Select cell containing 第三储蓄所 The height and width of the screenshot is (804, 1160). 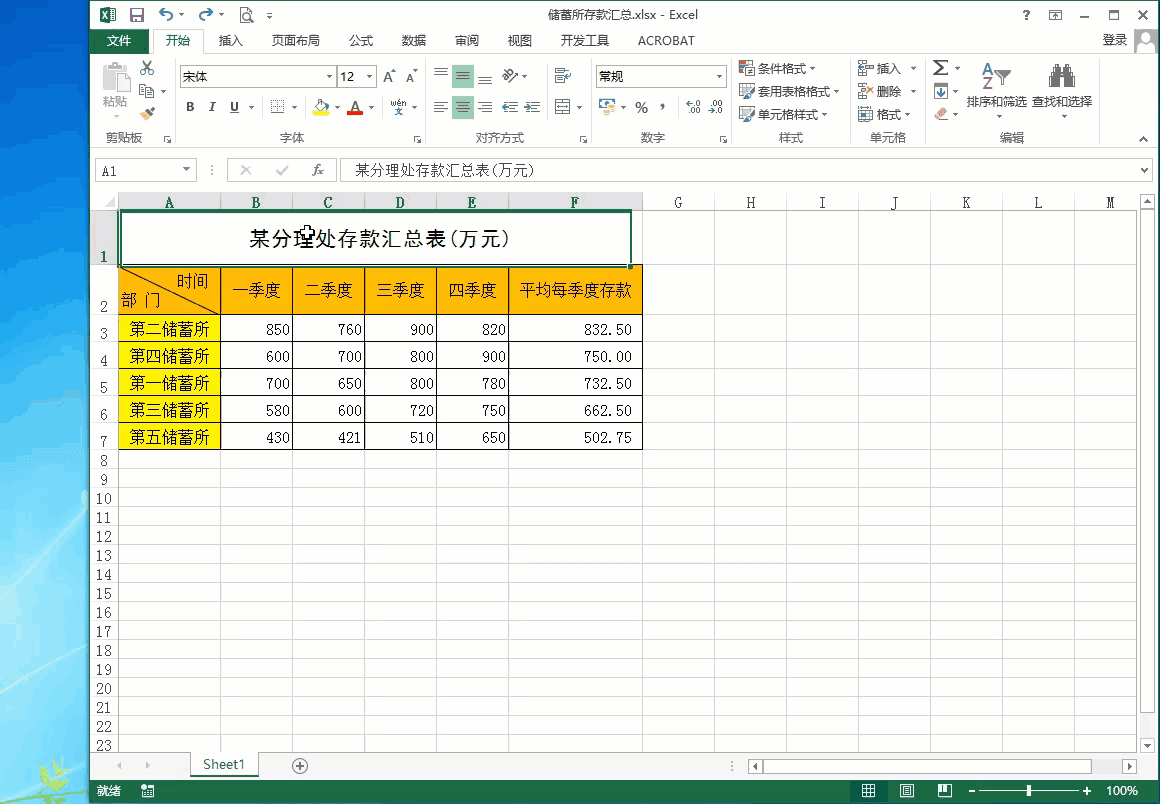click(x=169, y=410)
